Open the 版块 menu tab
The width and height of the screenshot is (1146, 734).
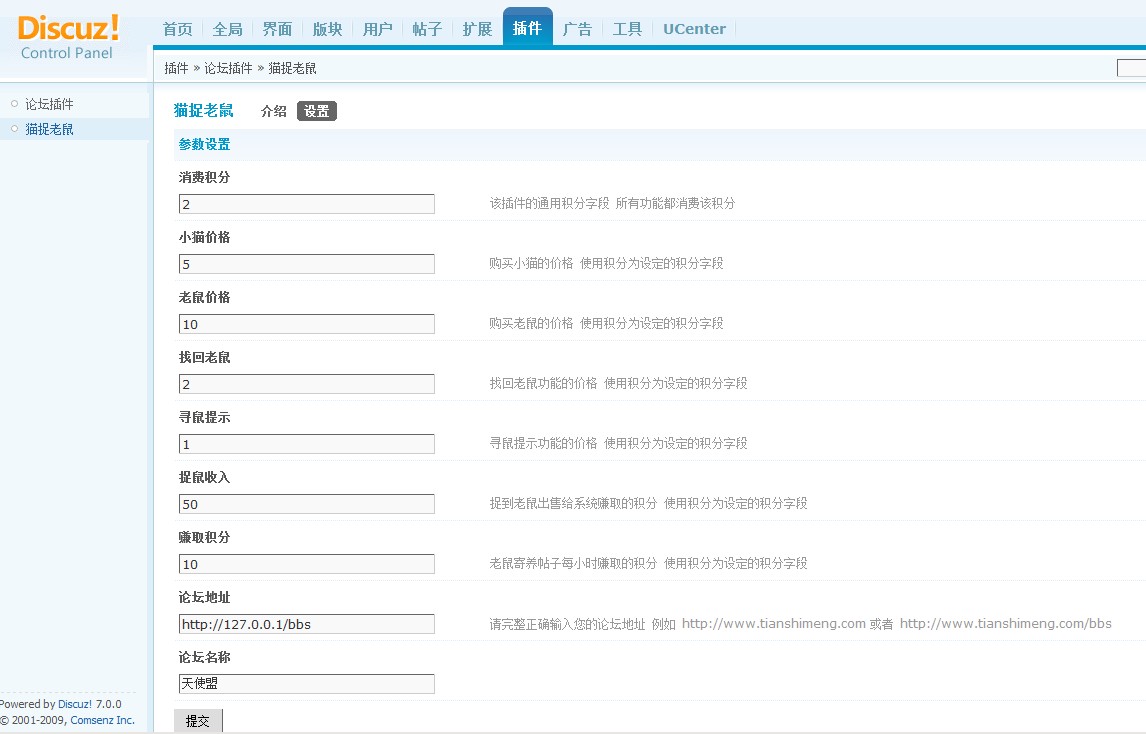click(327, 29)
